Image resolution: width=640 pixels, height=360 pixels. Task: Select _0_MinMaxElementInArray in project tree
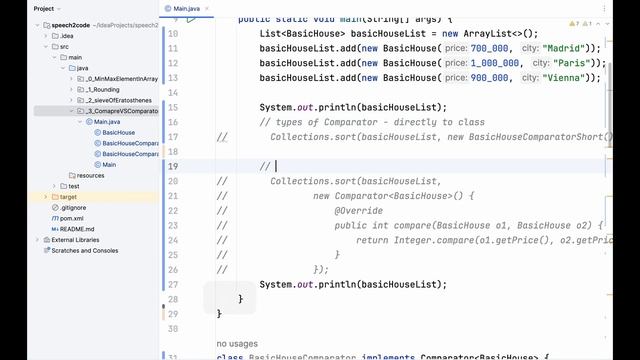point(122,79)
